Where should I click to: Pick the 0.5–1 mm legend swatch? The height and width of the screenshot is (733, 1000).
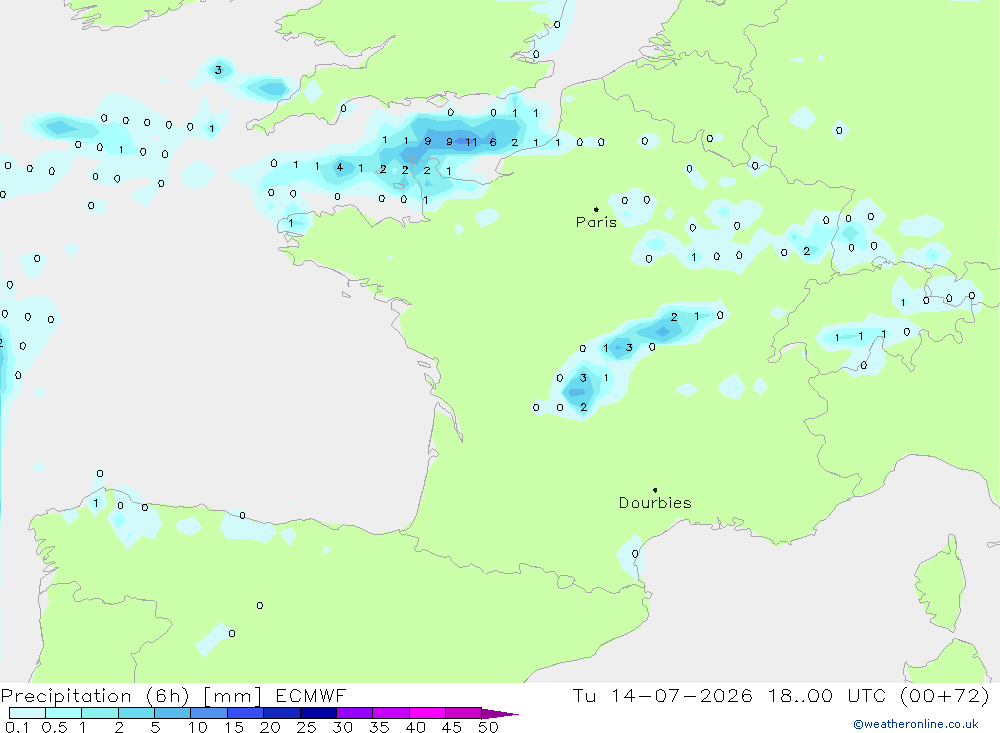click(64, 713)
